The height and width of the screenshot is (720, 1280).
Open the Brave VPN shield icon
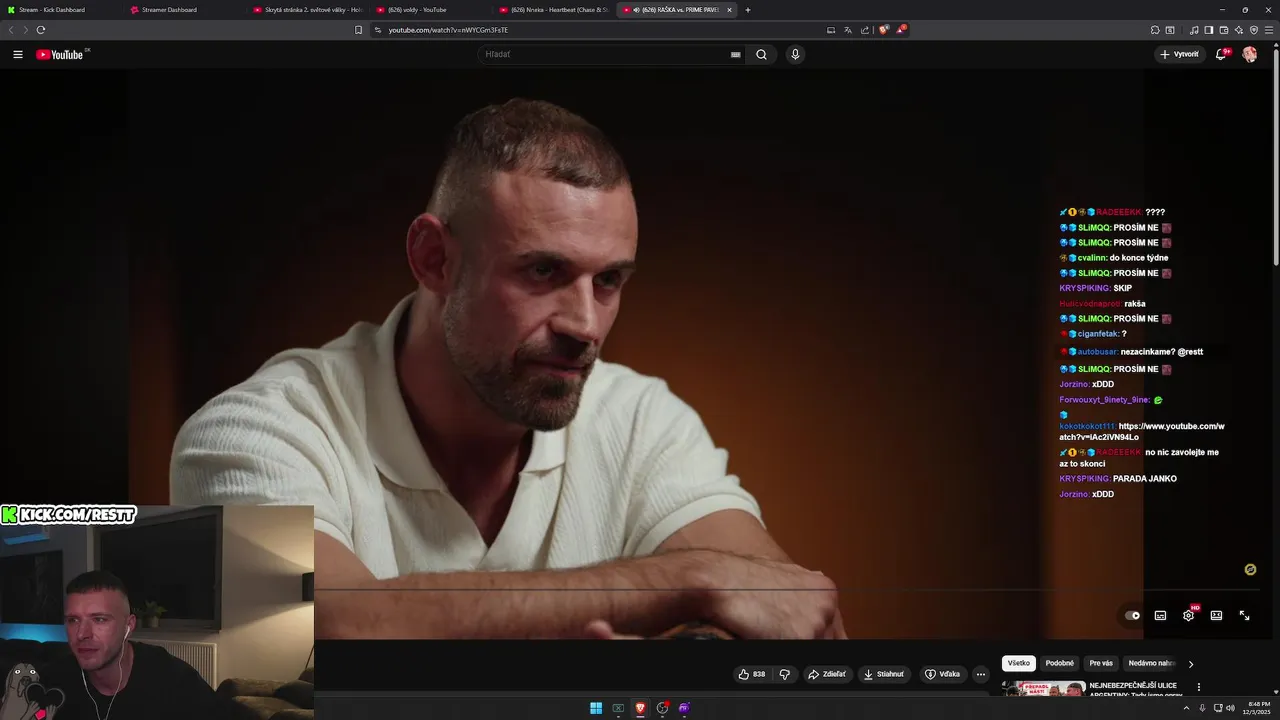point(1254,30)
